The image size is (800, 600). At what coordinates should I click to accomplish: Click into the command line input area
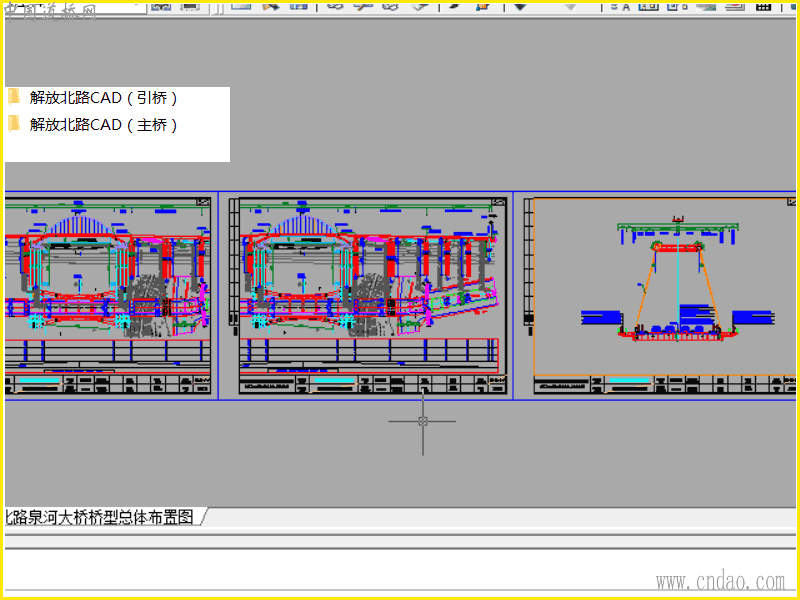pyautogui.click(x=400, y=569)
